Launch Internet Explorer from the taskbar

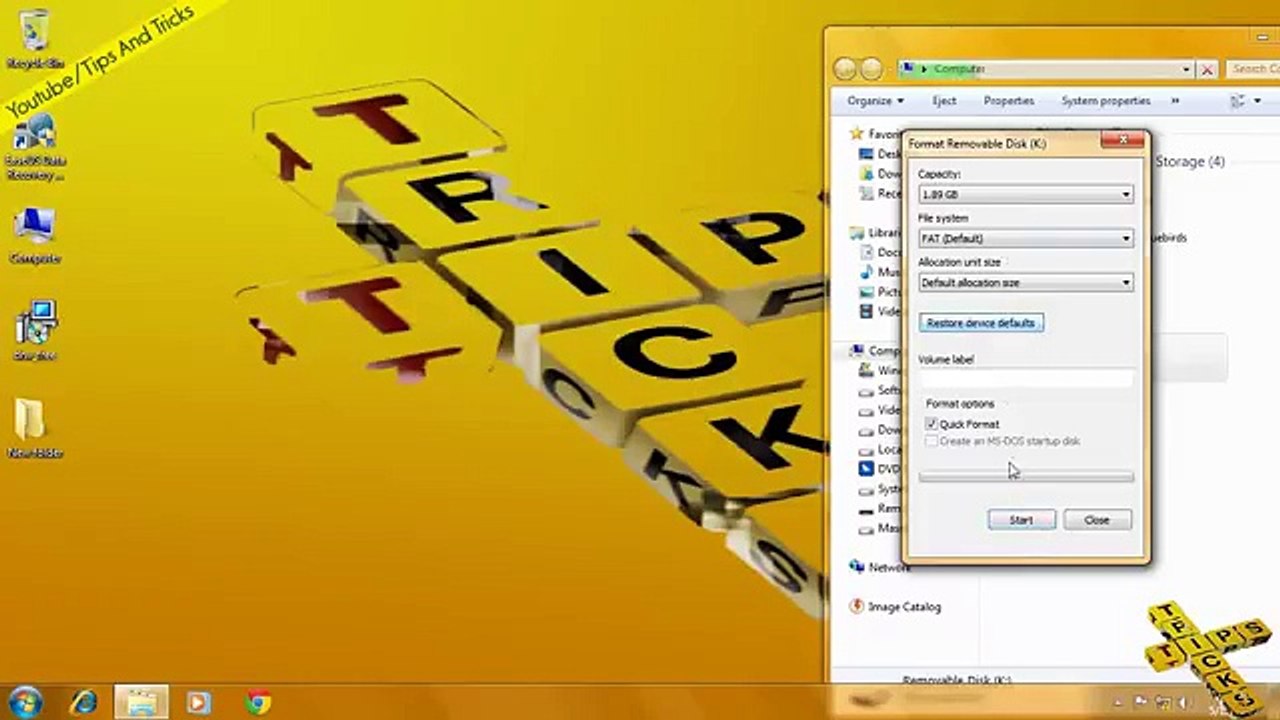point(84,703)
